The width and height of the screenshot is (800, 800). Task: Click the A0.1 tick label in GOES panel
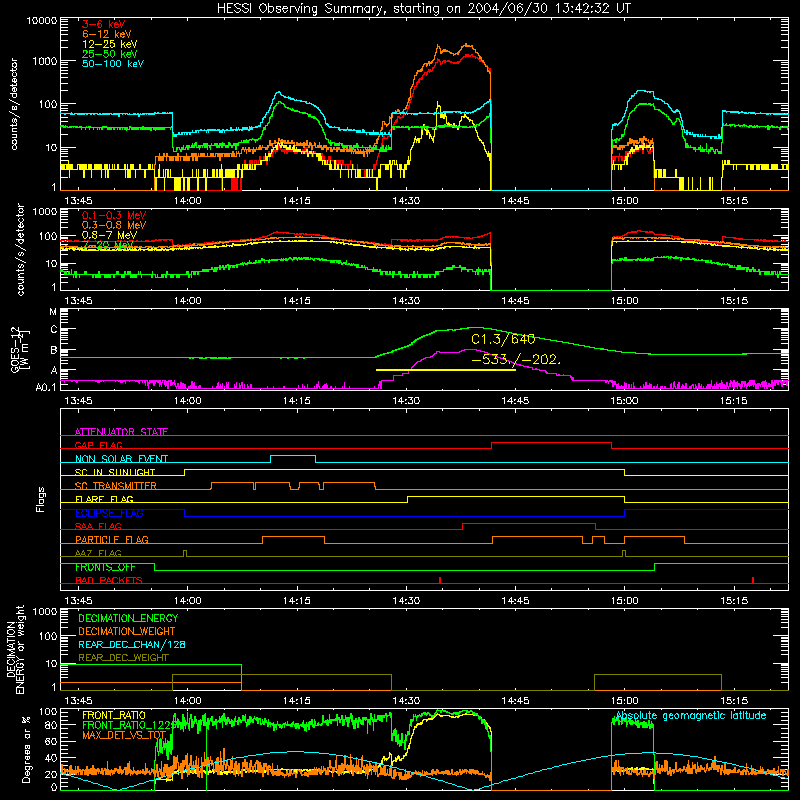point(46,387)
